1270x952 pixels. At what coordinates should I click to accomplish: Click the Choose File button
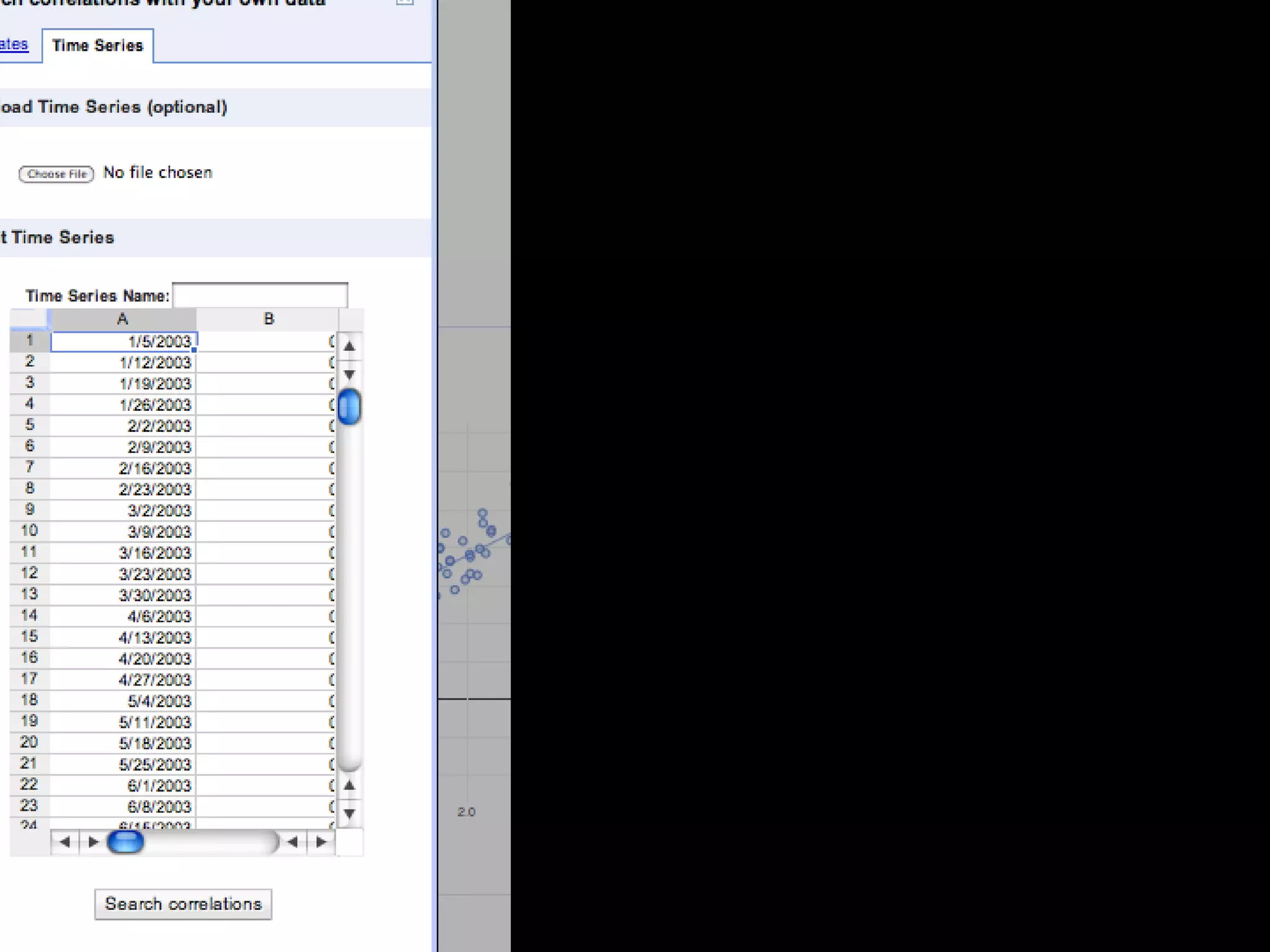click(56, 174)
